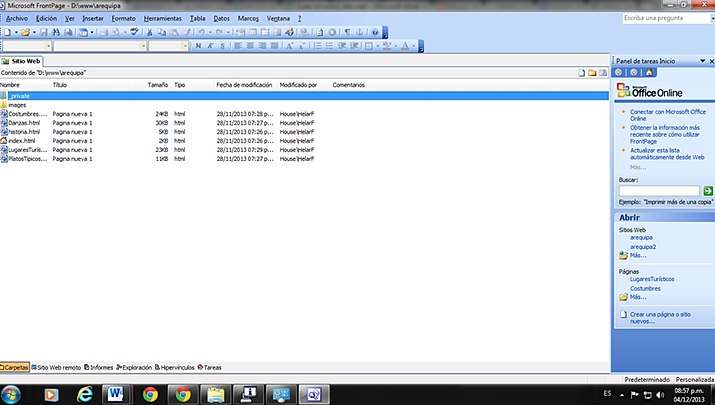Open the Font name dropdown

[143, 46]
